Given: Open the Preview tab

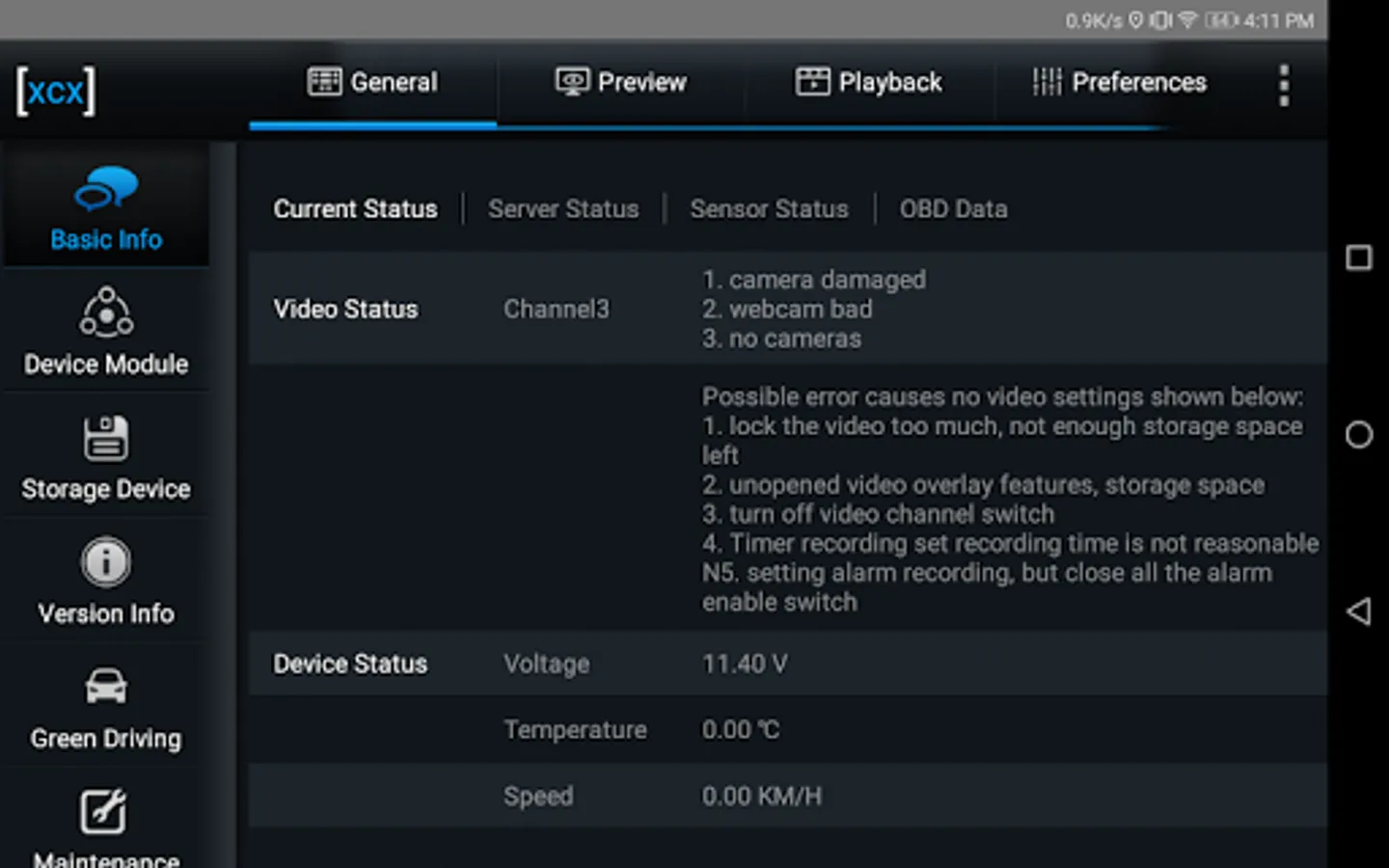Looking at the screenshot, I should pyautogui.click(x=621, y=83).
